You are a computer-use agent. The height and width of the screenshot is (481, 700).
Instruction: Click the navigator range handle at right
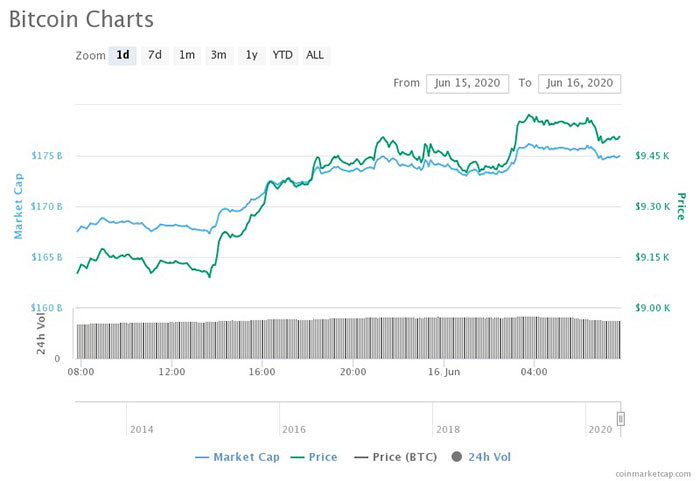point(620,418)
